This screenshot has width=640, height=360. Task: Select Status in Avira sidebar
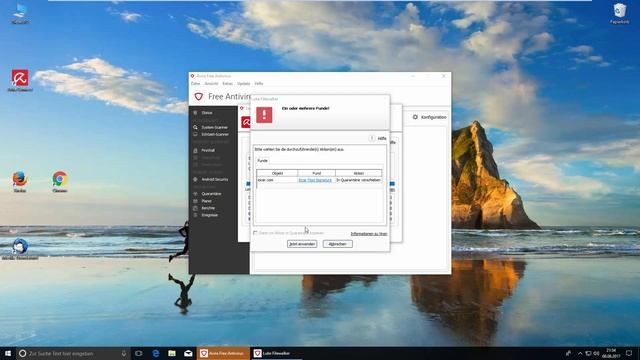coord(207,113)
